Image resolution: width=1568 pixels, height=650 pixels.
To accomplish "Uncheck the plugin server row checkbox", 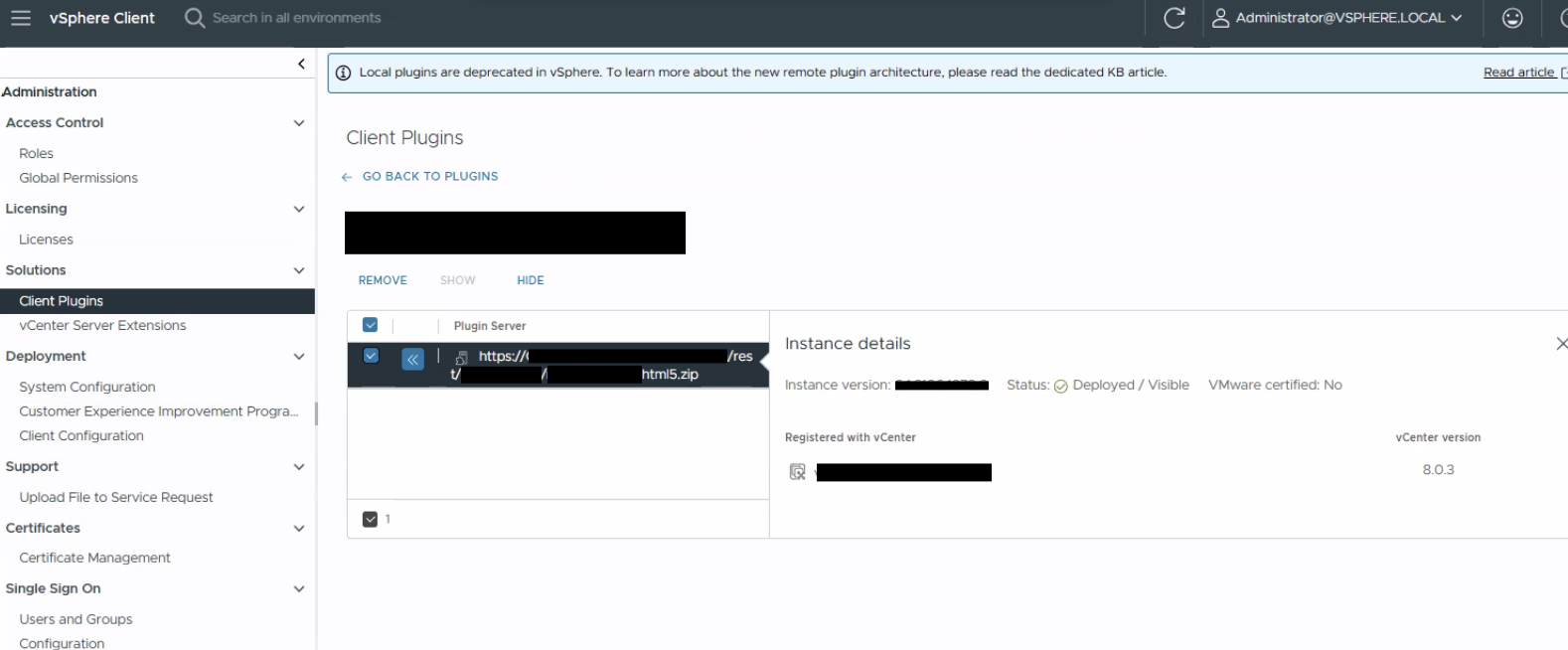I will tap(371, 356).
